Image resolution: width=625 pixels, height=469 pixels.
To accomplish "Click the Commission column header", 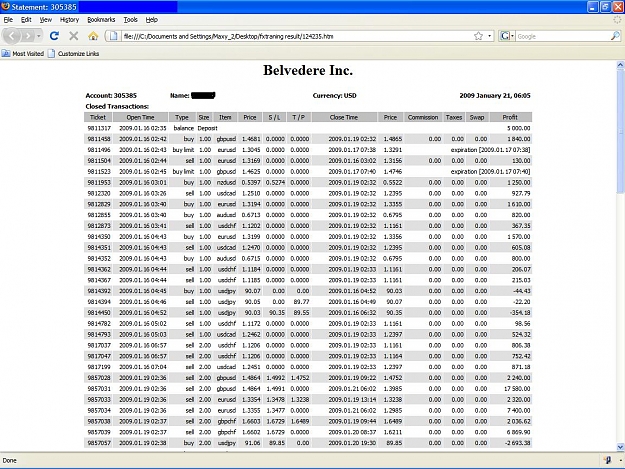I will tap(423, 117).
